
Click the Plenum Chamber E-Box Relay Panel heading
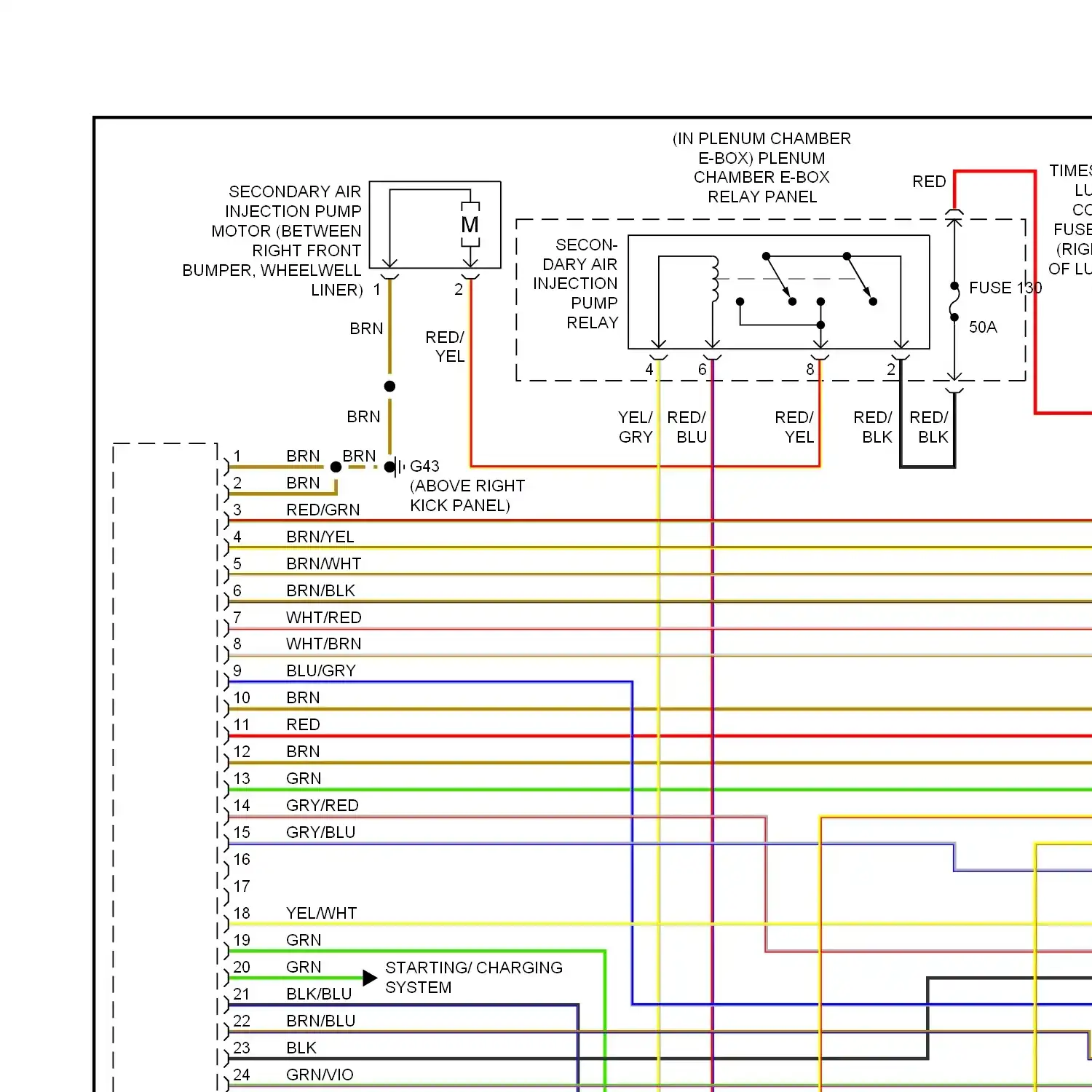click(x=761, y=167)
